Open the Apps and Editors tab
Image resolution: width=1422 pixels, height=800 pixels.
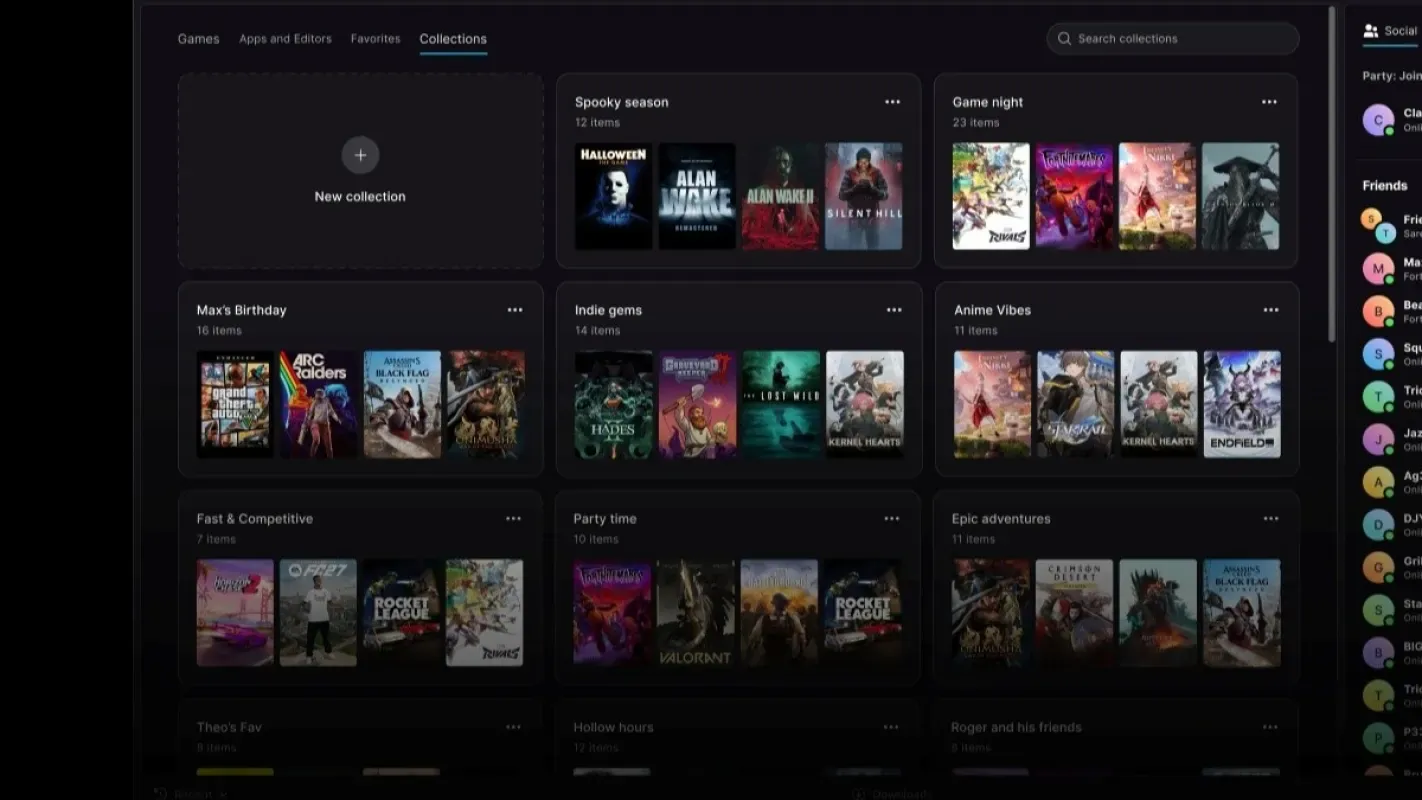[x=285, y=39]
